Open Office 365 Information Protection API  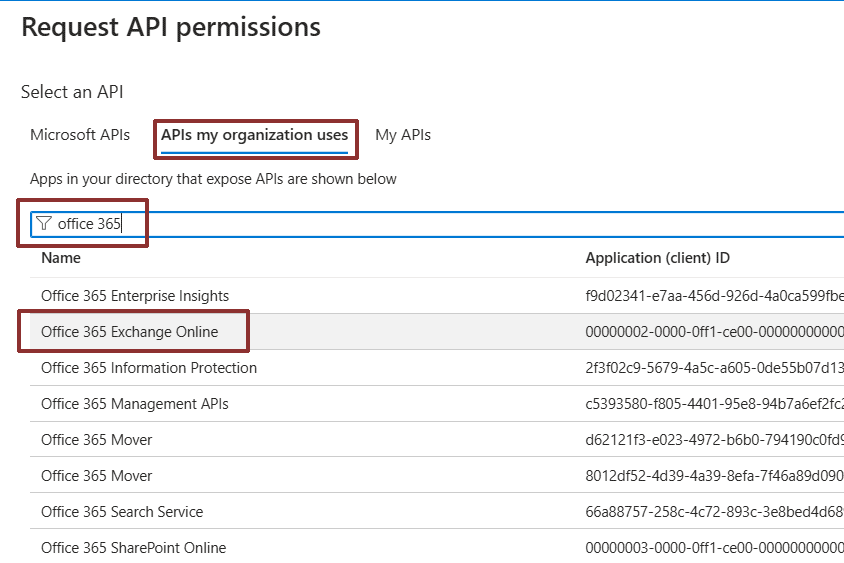[149, 368]
